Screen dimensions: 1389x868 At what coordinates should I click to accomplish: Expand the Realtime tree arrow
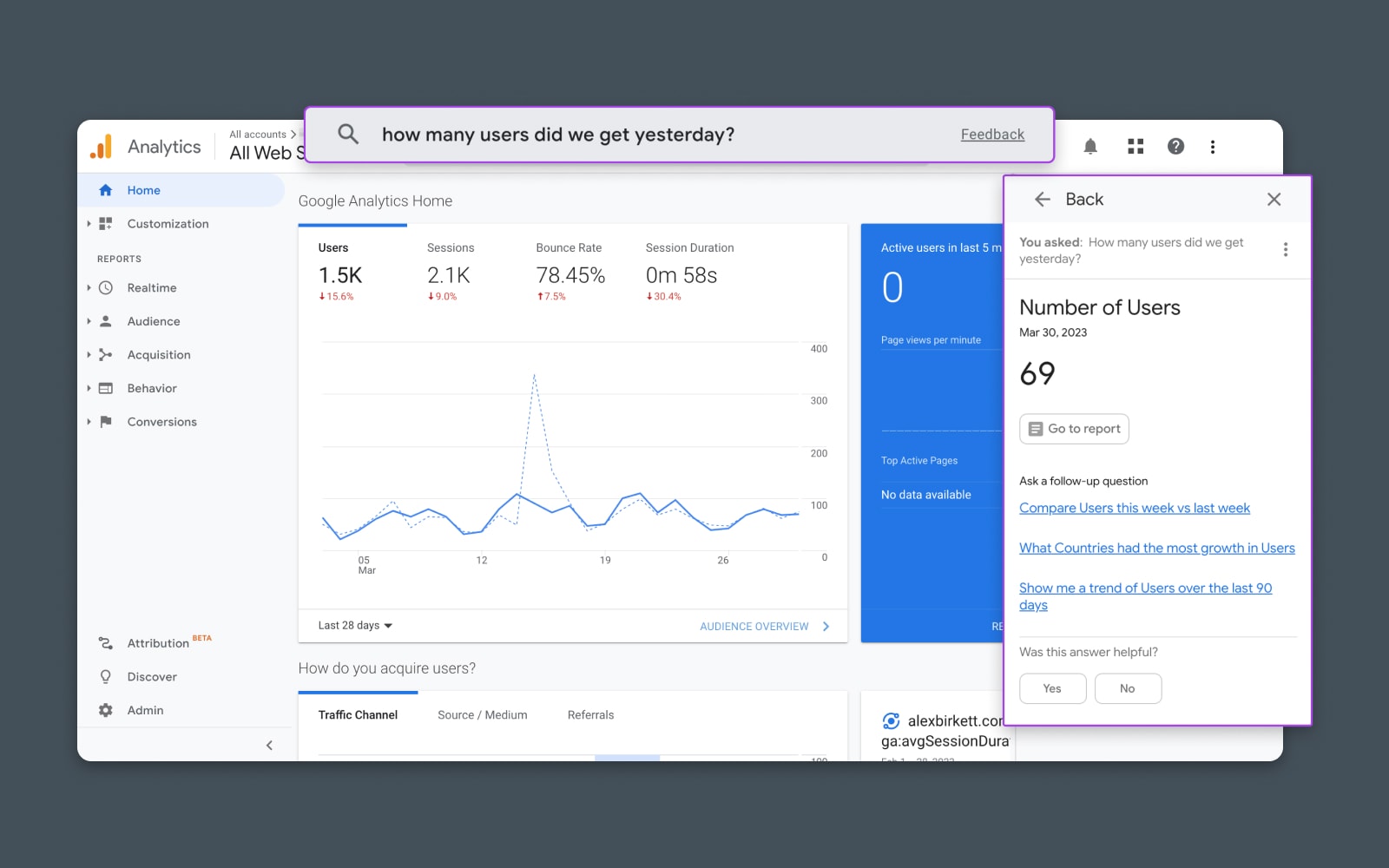pyautogui.click(x=89, y=288)
